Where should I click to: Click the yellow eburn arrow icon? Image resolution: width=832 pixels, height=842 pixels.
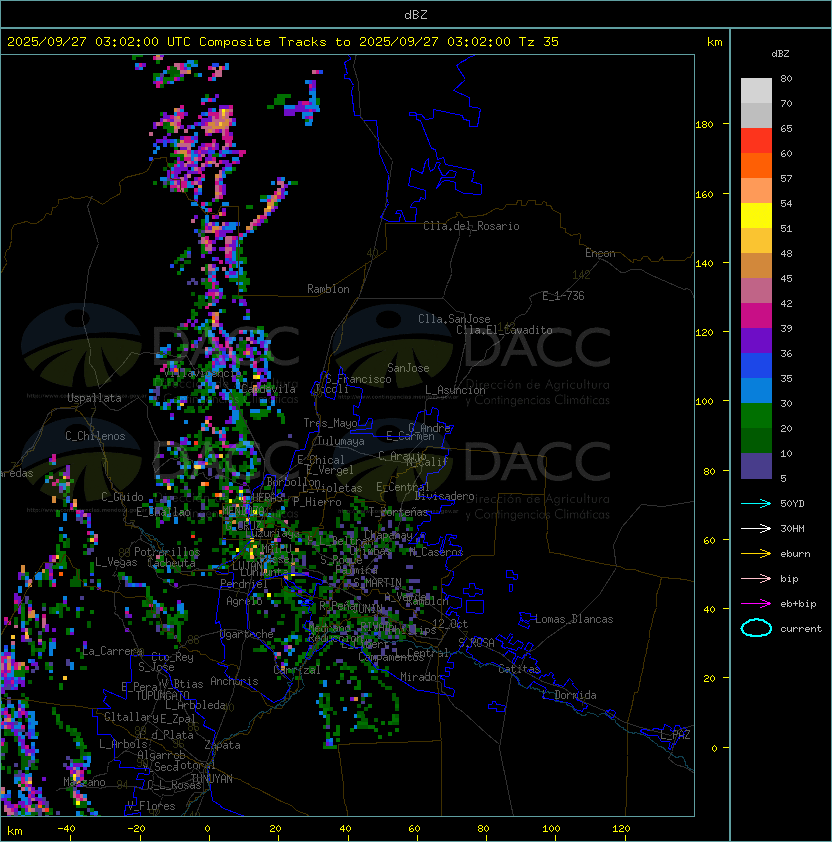(756, 554)
